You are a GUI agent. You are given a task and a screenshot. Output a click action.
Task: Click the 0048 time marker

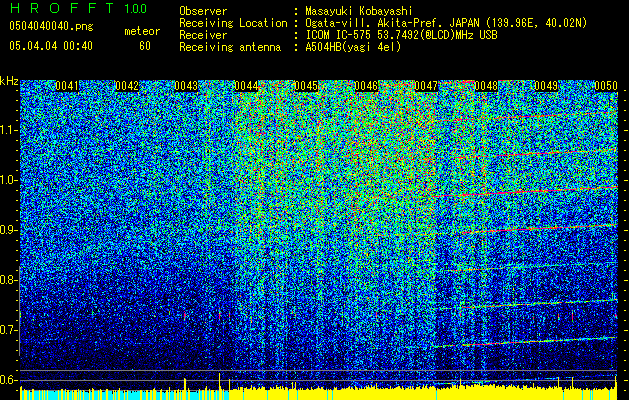486,86
